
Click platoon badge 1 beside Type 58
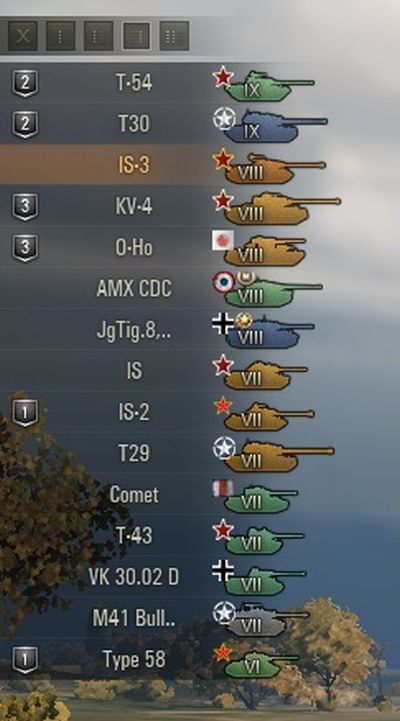point(25,659)
